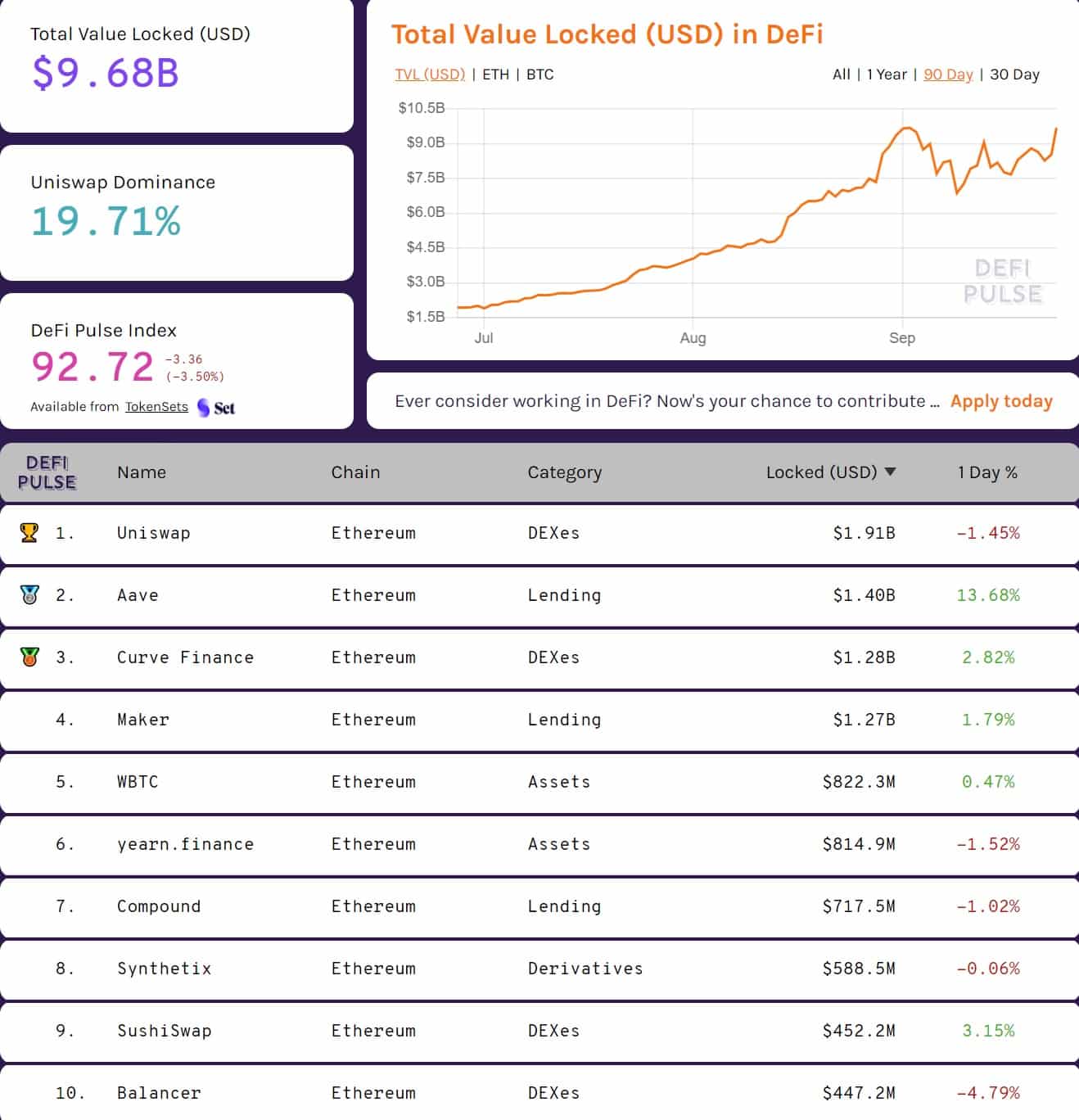Select the TVL (USD) chart option
Viewport: 1079px width, 1120px height.
430,75
